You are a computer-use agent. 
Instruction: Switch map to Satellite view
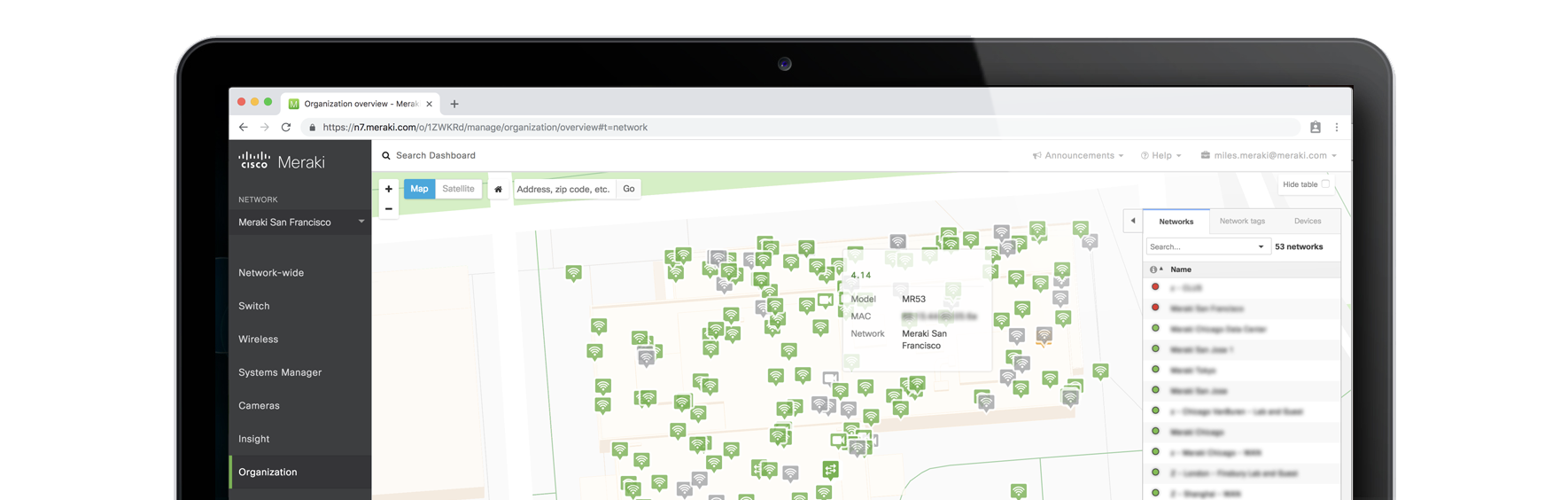click(458, 189)
